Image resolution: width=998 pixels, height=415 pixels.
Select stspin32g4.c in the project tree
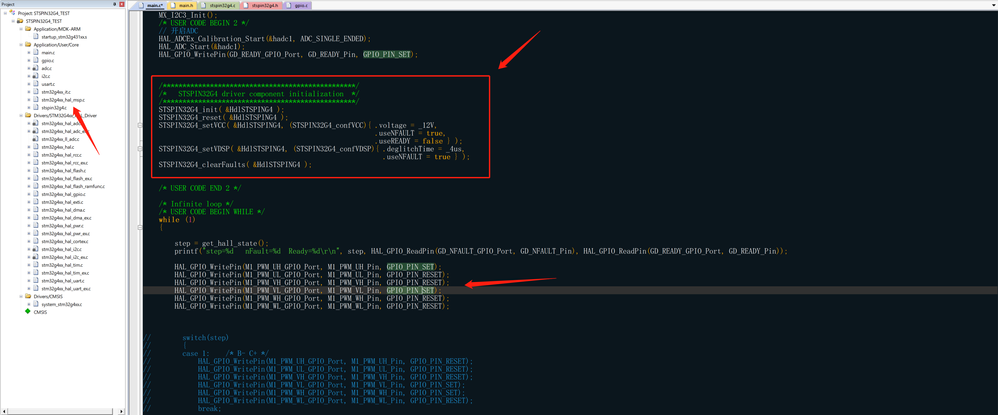coord(54,108)
